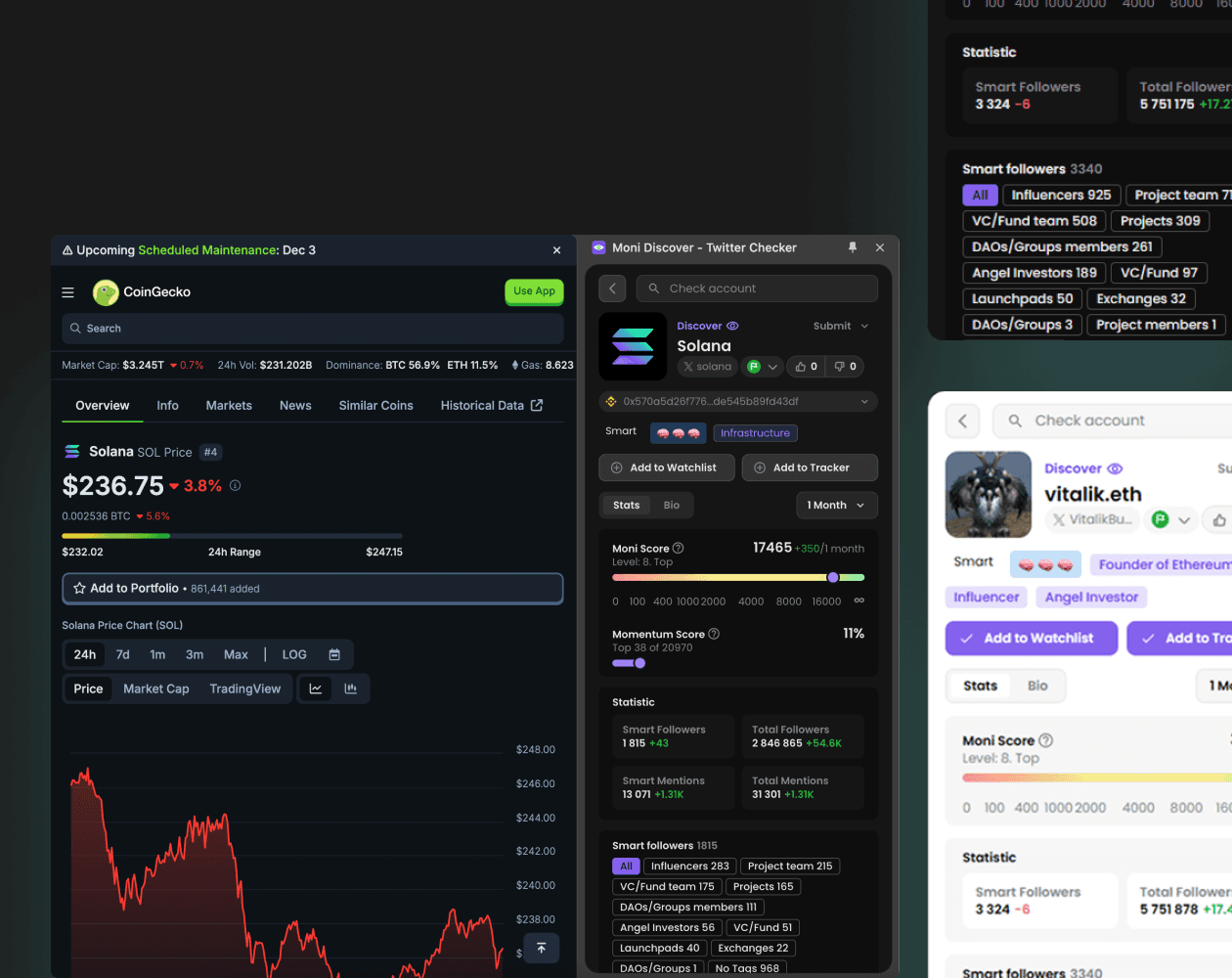Click the Momentum Score slider handle
This screenshot has height=978, width=1232.
point(640,663)
